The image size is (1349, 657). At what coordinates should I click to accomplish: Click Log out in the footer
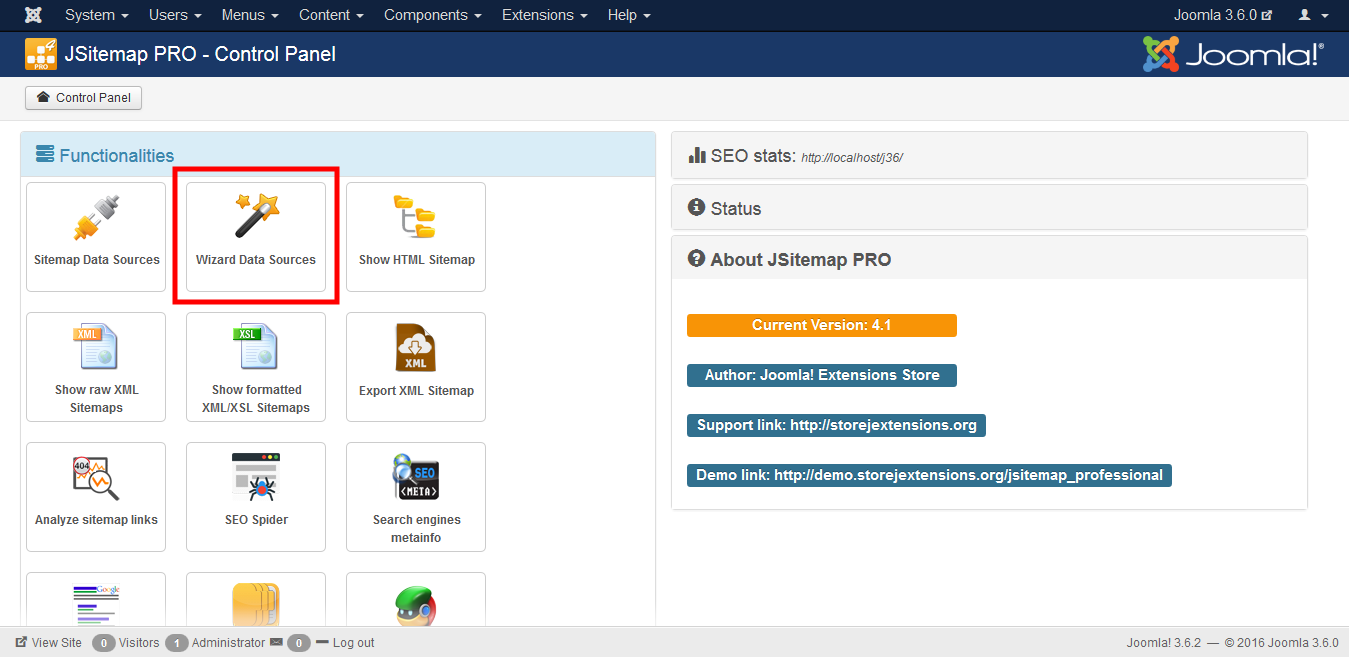tap(345, 643)
